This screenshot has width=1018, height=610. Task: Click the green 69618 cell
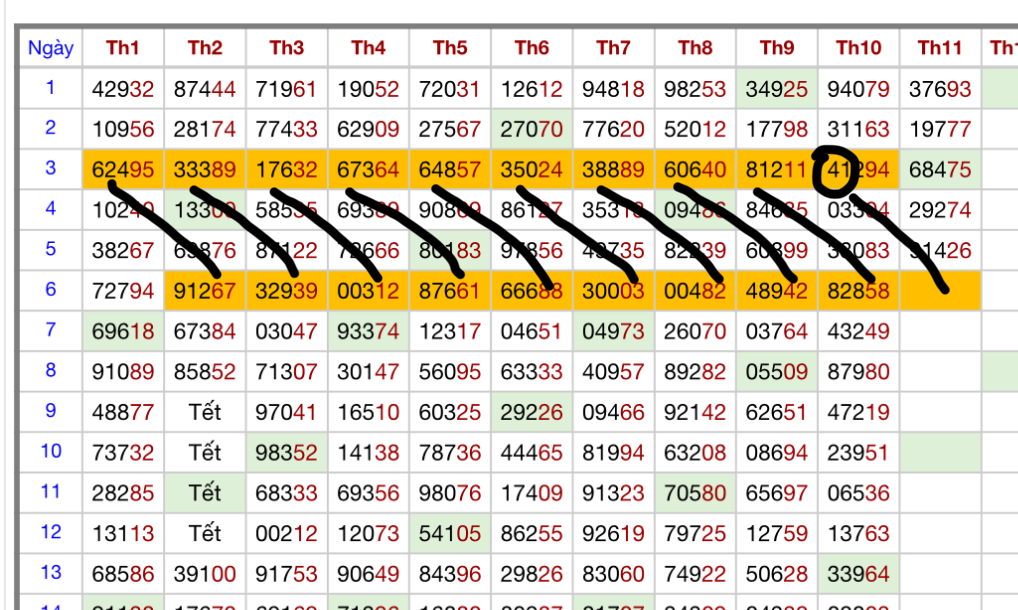pyautogui.click(x=123, y=331)
